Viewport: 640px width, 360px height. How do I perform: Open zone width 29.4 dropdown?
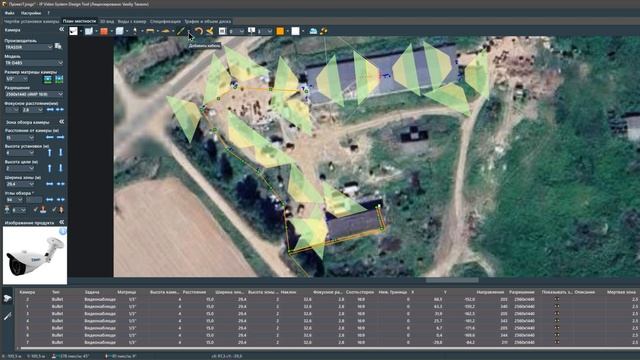click(x=20, y=184)
